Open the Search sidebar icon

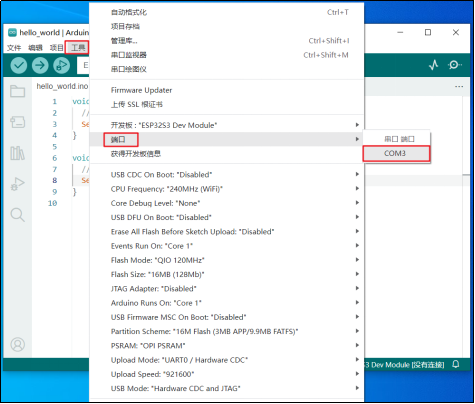click(x=17, y=215)
